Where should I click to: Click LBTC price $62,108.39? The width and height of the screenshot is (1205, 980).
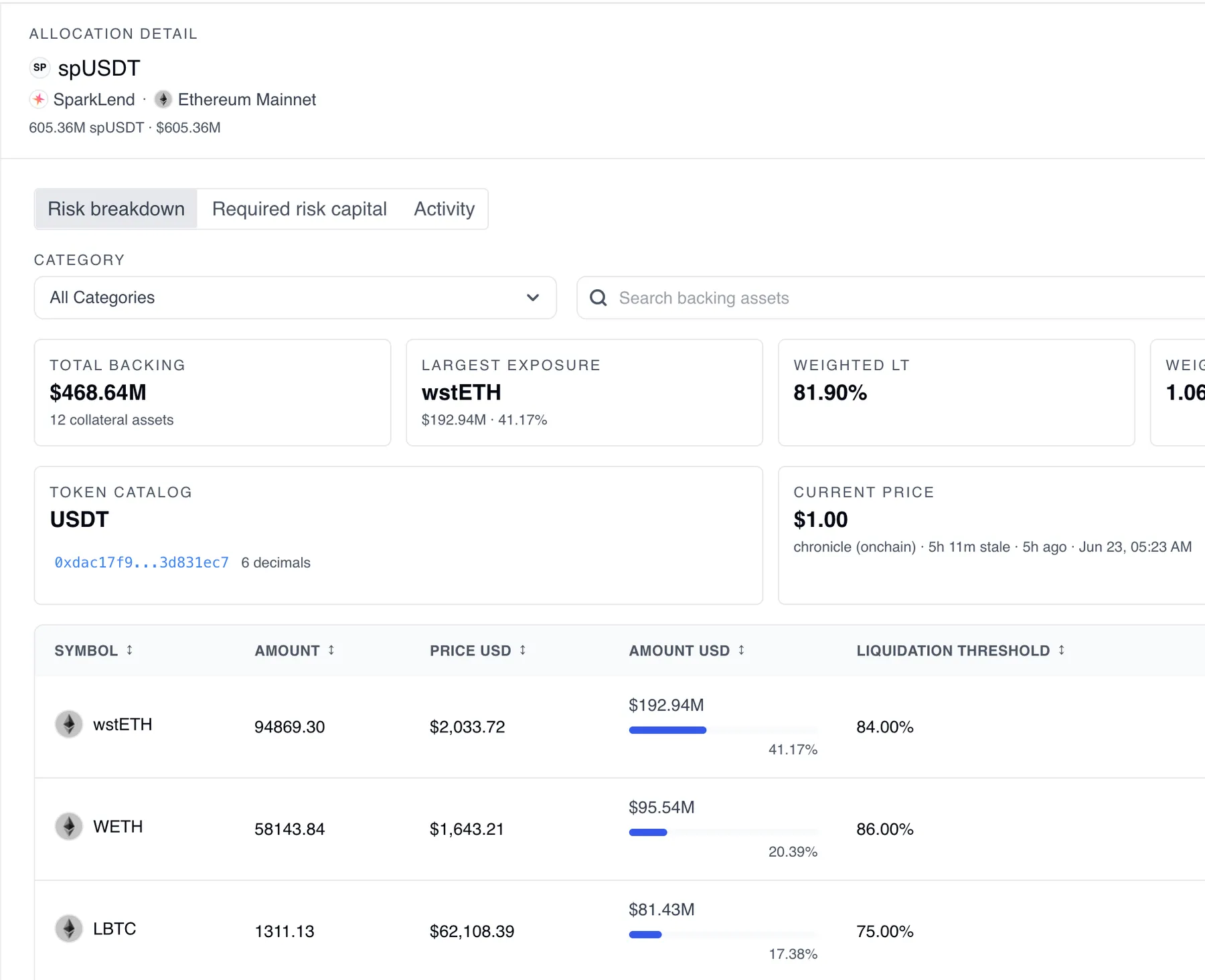(x=472, y=931)
